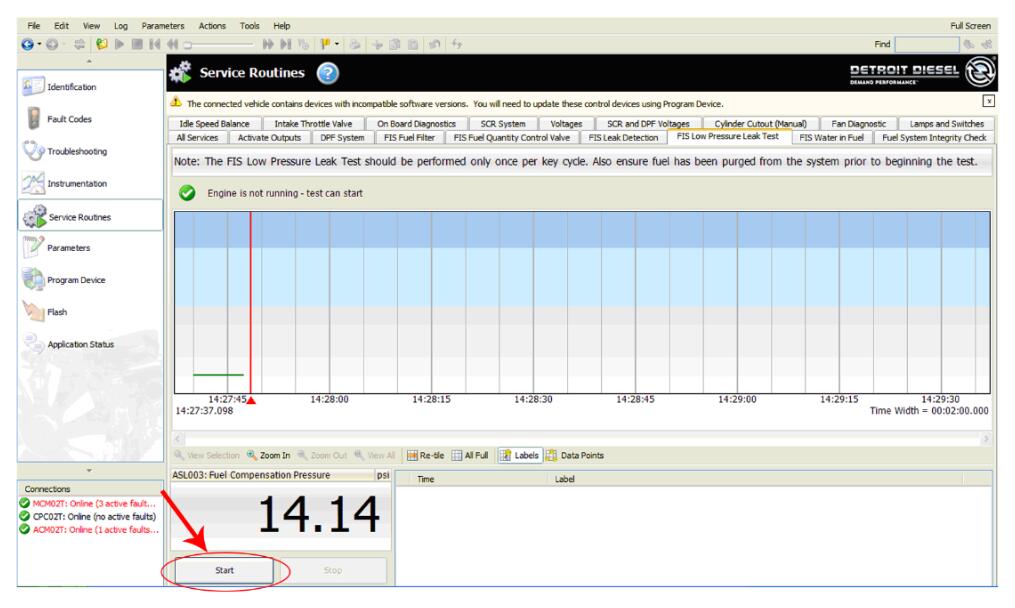Click the Skip to end toolbar icon
Viewport: 1015px width, 608px height.
(285, 44)
